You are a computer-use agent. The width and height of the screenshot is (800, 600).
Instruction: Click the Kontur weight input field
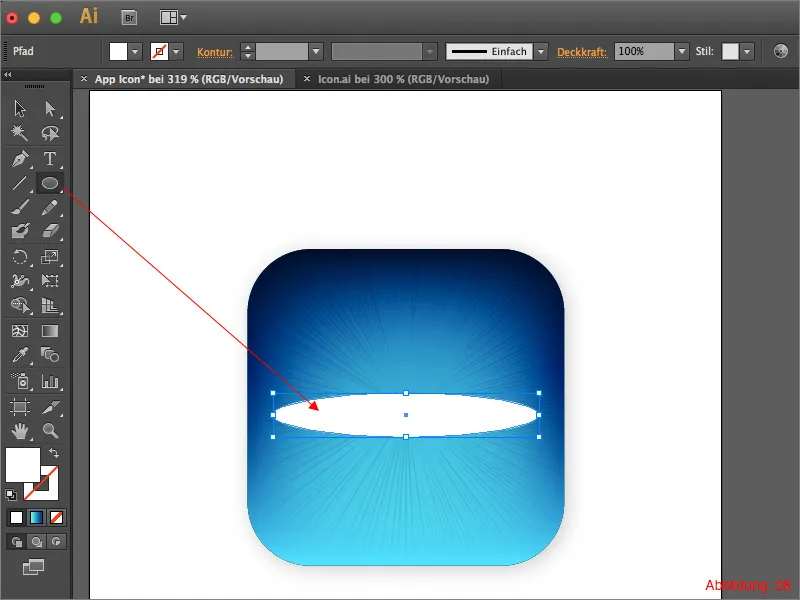[x=282, y=52]
